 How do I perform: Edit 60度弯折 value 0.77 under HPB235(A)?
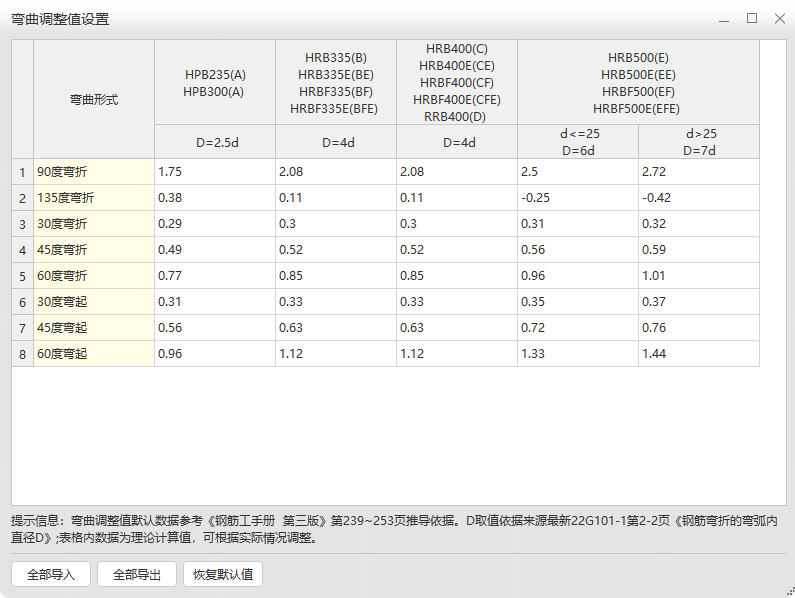coord(215,276)
